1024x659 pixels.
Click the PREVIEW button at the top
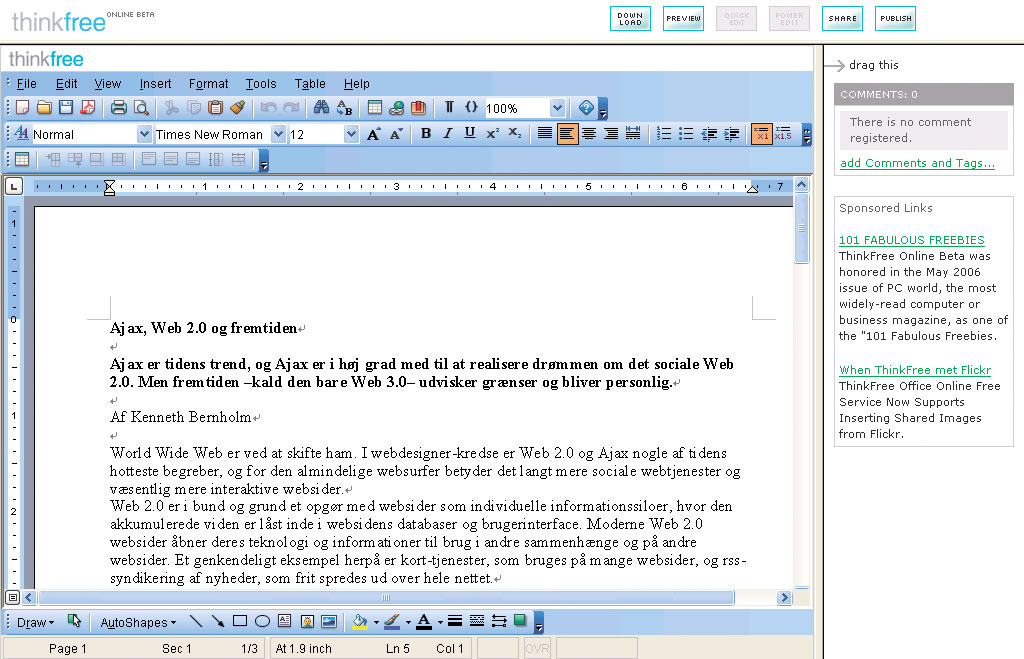(x=683, y=18)
